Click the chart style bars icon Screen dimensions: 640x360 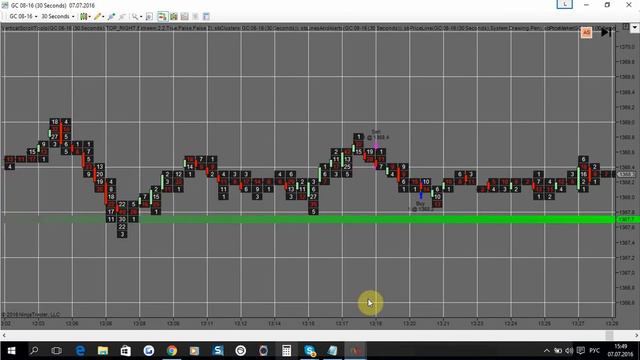[x=83, y=16]
